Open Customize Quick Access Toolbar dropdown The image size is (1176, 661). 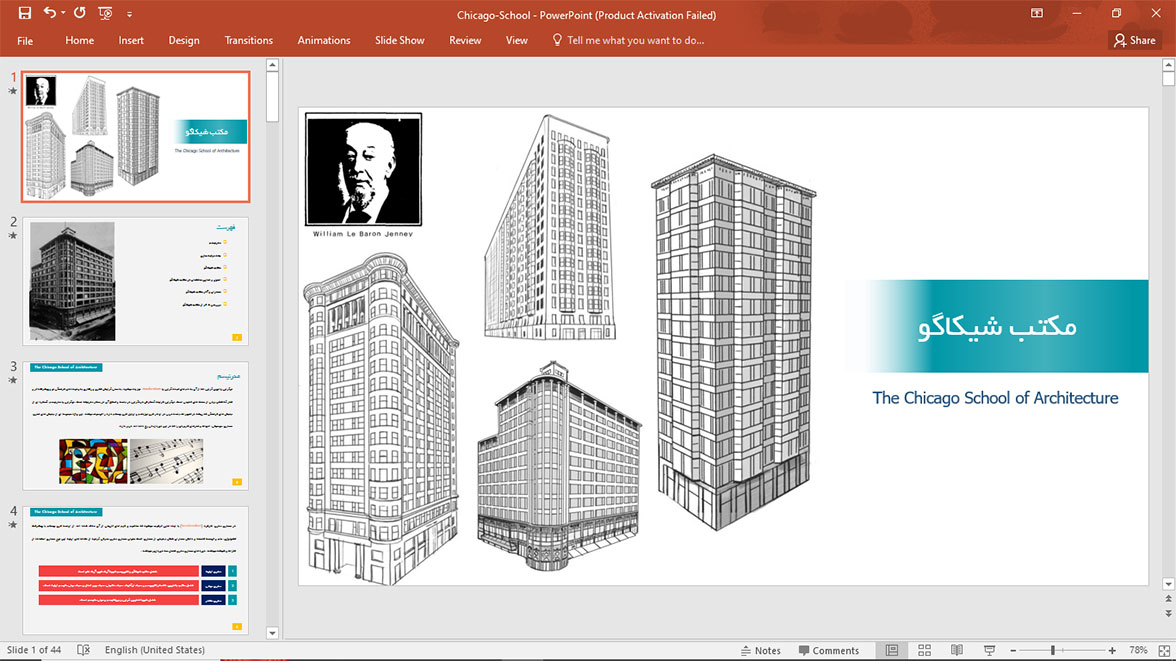point(129,14)
